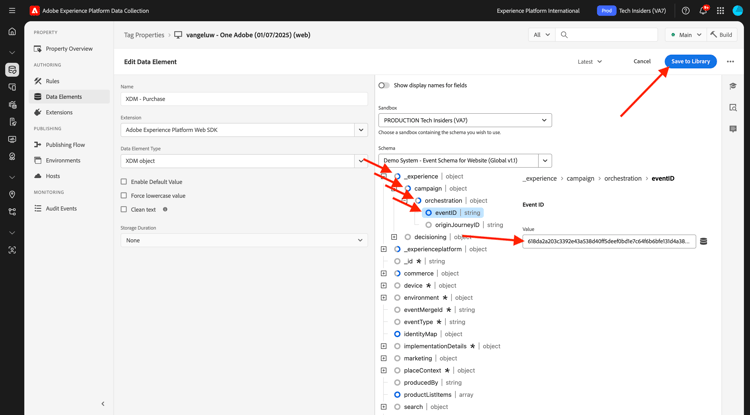Click Save to Library button
Viewport: 750px width, 415px height.
(690, 61)
